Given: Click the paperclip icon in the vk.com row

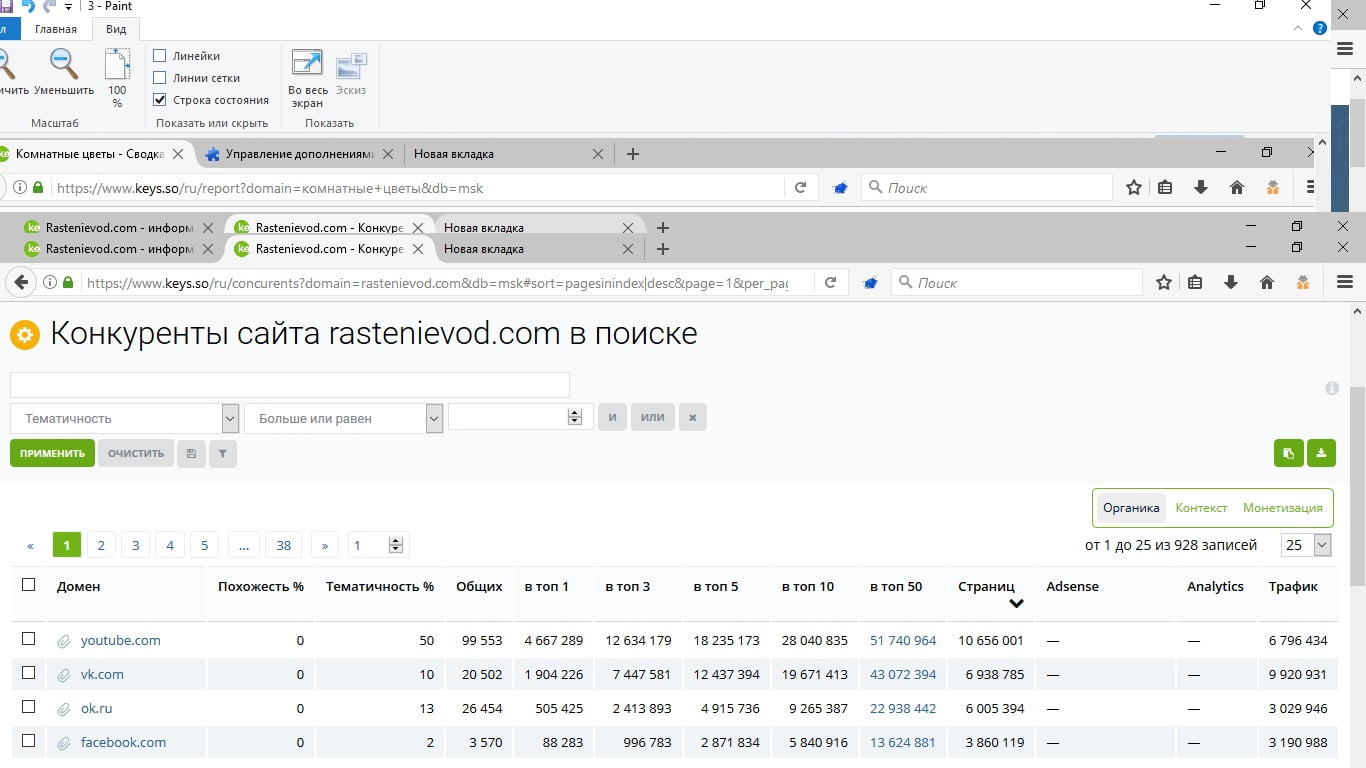Looking at the screenshot, I should (x=64, y=675).
